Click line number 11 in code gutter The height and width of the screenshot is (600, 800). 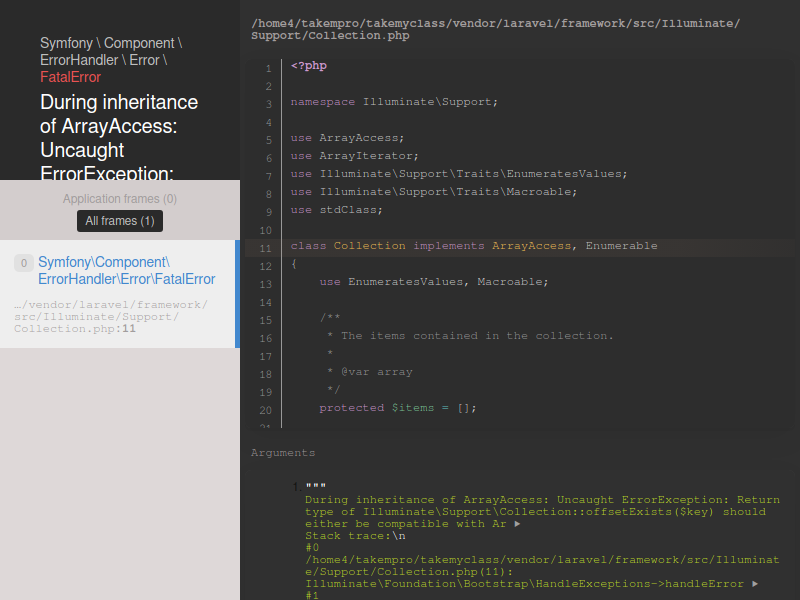pyautogui.click(x=265, y=248)
